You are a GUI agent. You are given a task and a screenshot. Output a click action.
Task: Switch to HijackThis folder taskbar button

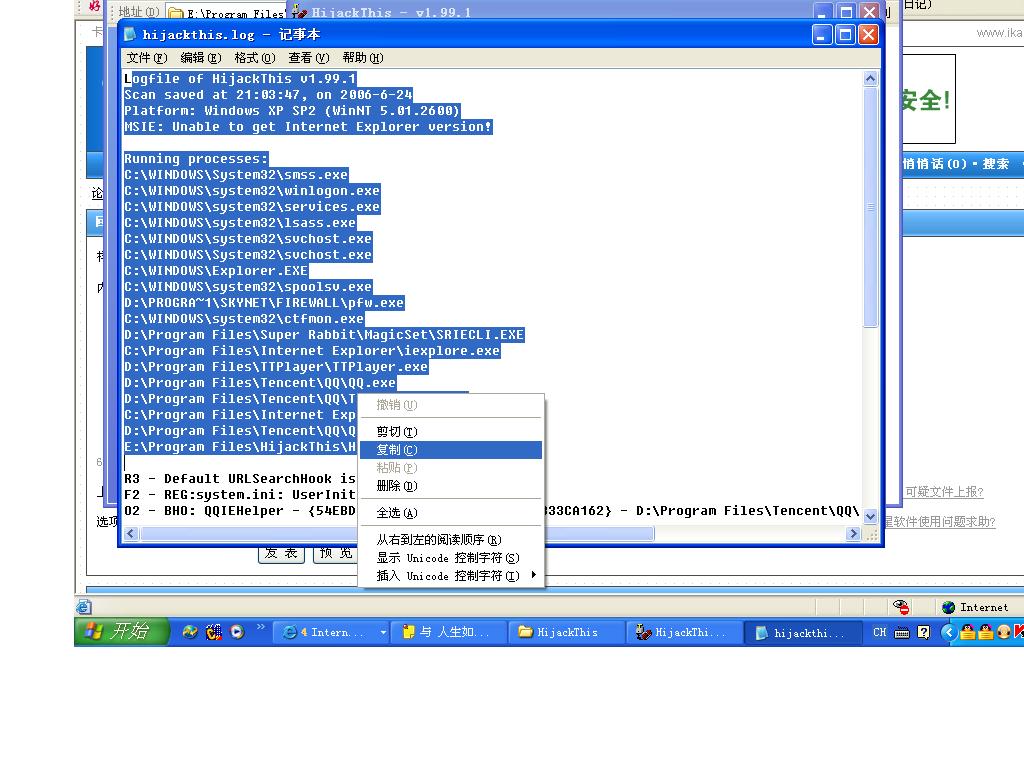[x=566, y=632]
